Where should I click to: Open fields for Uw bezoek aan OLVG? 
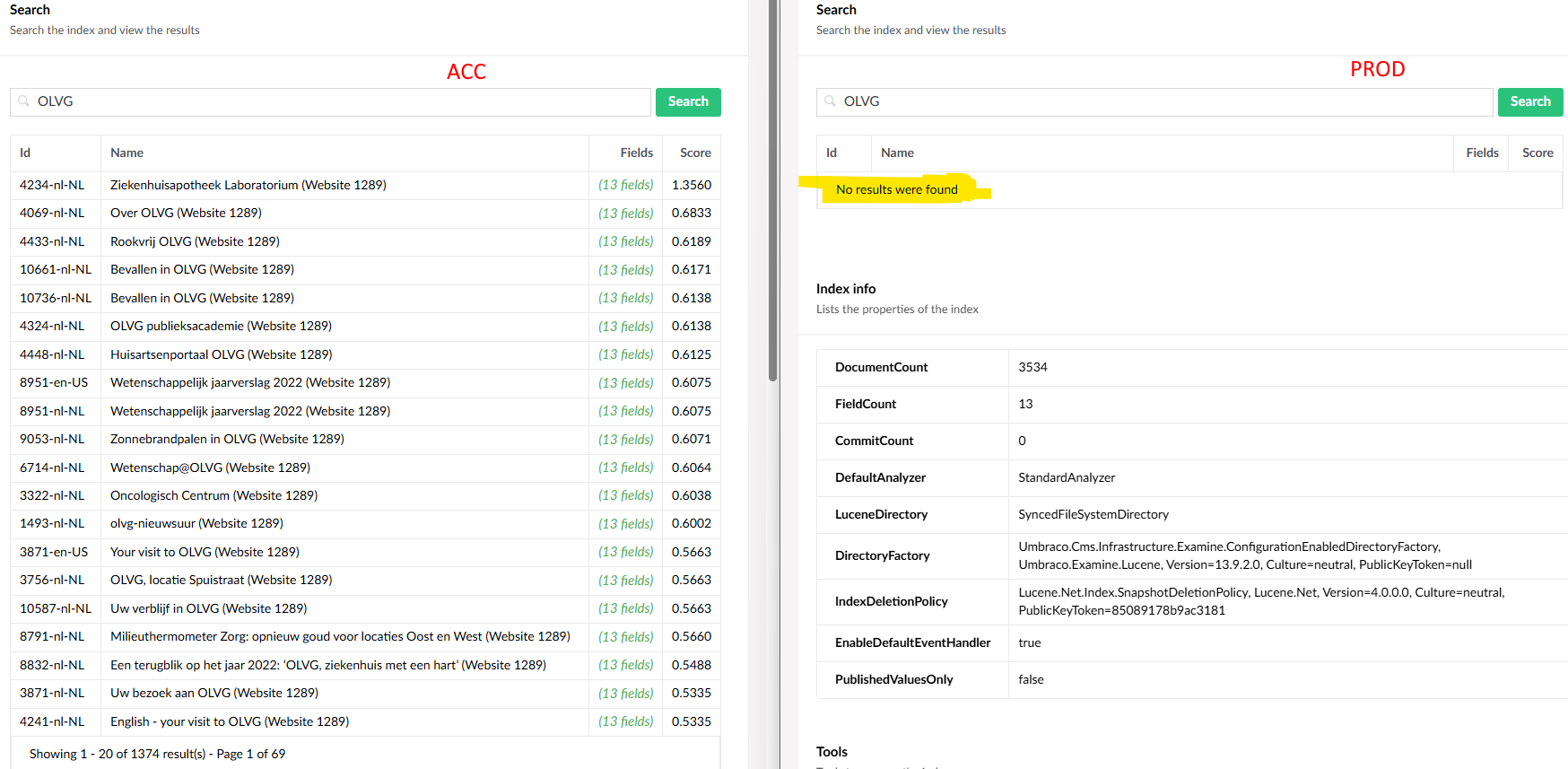pyautogui.click(x=625, y=694)
